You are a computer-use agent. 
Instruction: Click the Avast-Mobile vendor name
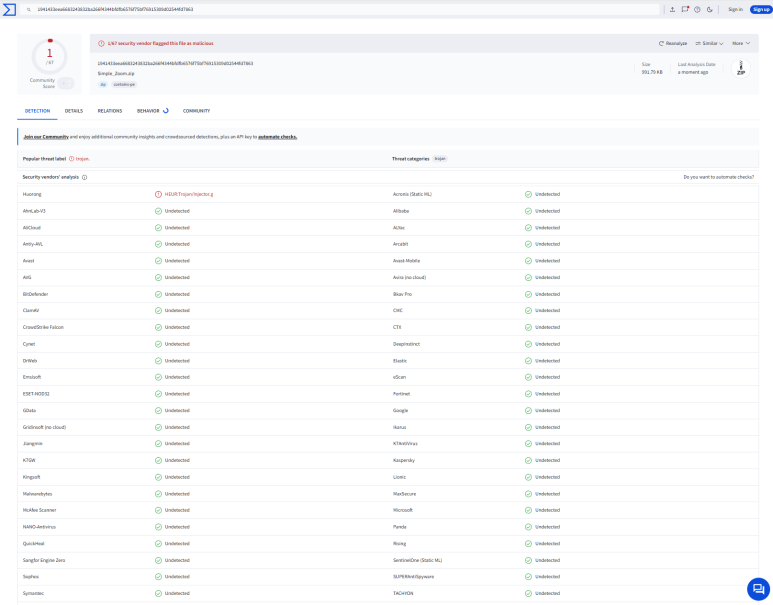click(406, 261)
